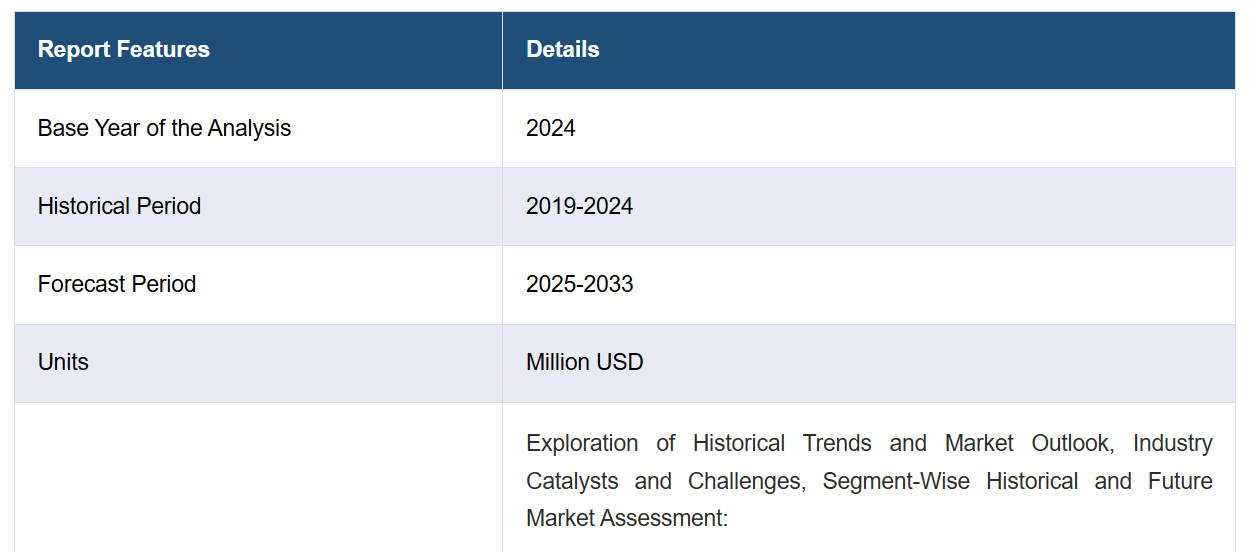Select the Historical Period row label
Image resolution: width=1249 pixels, height=552 pixels.
(119, 206)
